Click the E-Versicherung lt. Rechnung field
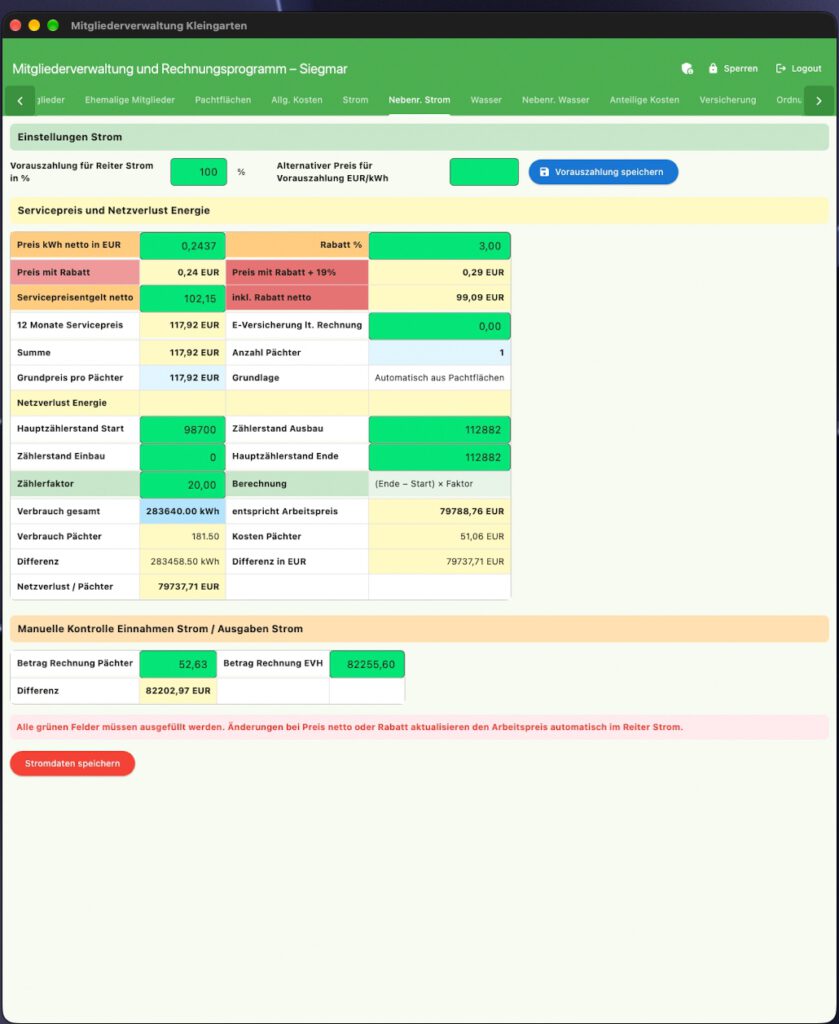Image resolution: width=839 pixels, height=1024 pixels. click(x=439, y=326)
